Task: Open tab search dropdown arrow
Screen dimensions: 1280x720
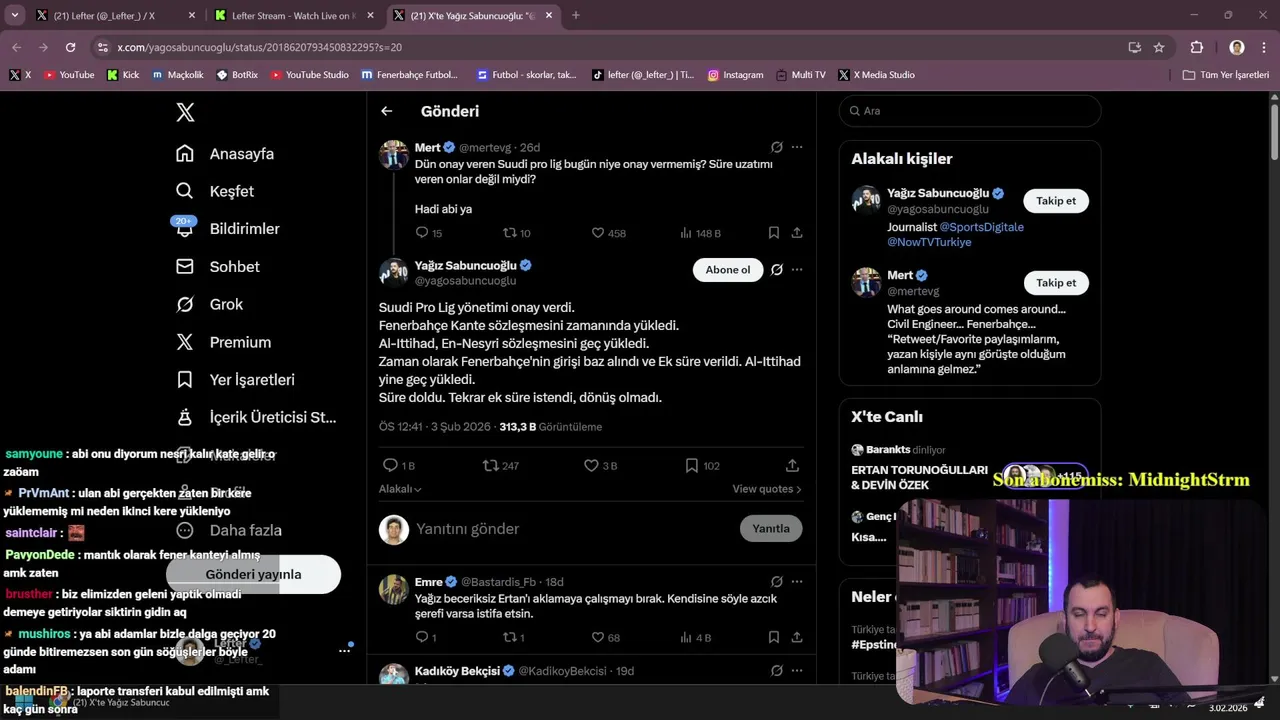Action: pos(14,15)
